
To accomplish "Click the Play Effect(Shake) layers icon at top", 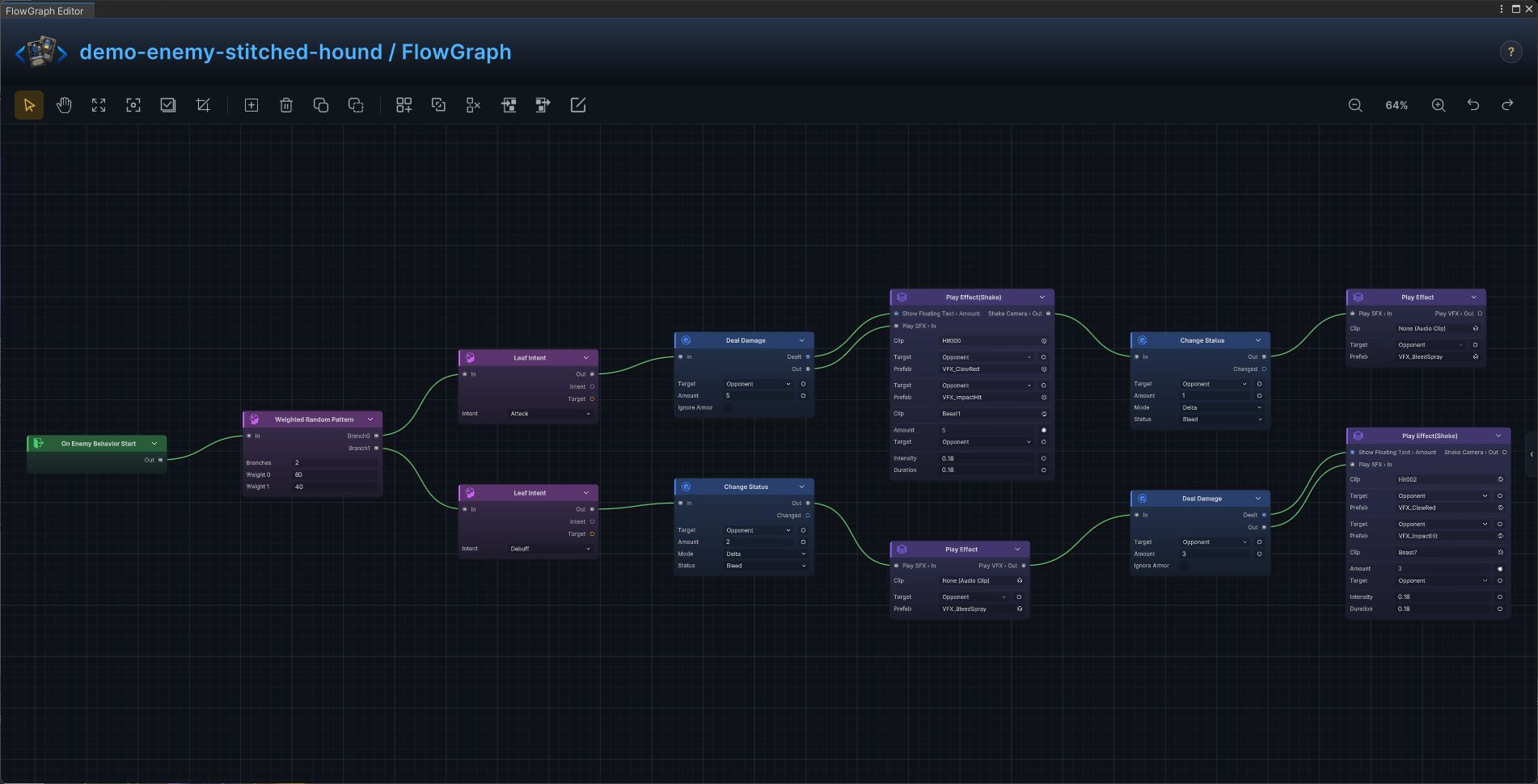I will coord(902,297).
